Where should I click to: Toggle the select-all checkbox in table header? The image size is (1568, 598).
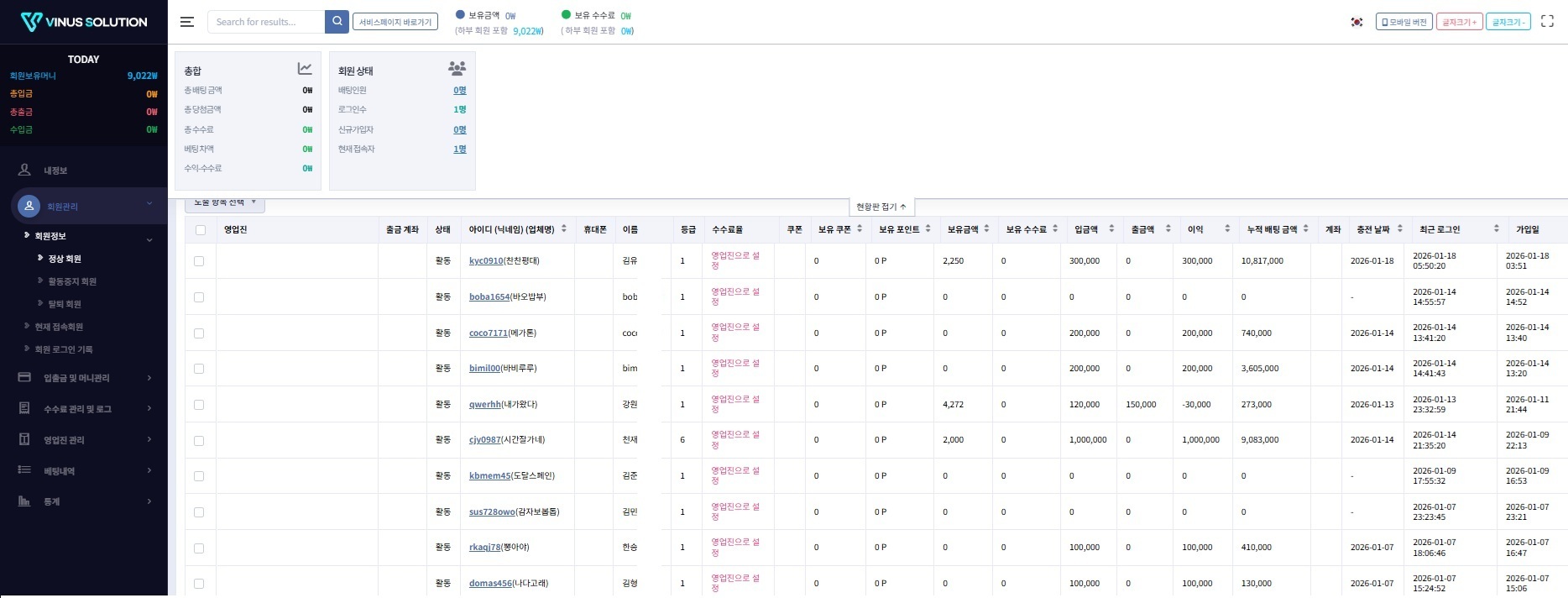pyautogui.click(x=200, y=230)
